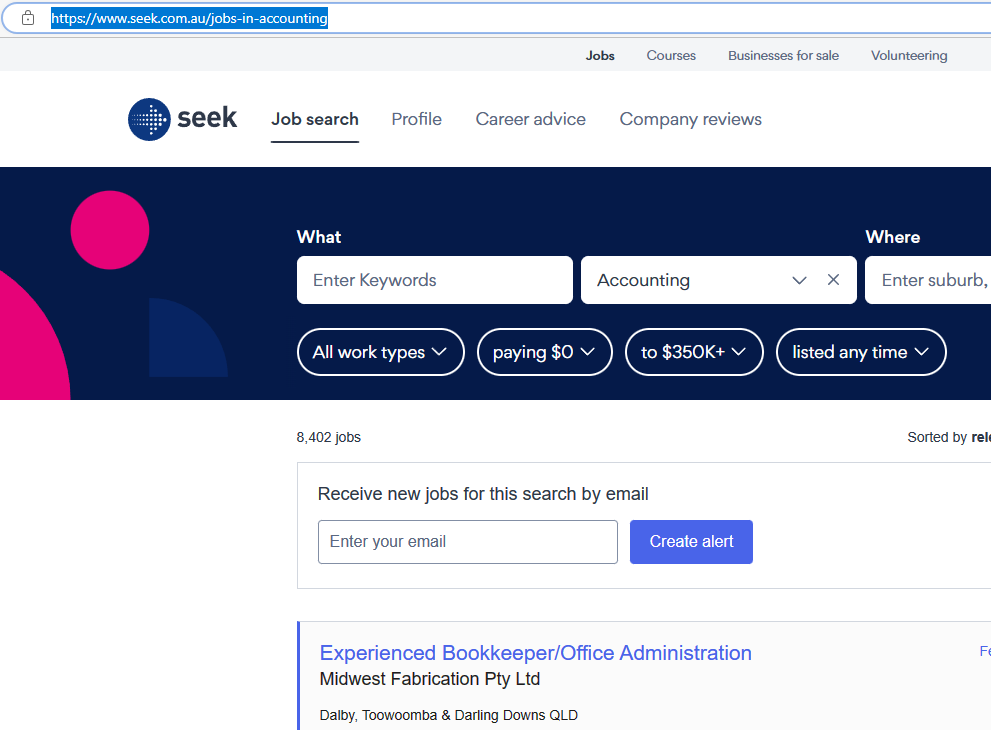This screenshot has height=730, width=991.
Task: Click the Sorted by label
Action: [937, 437]
